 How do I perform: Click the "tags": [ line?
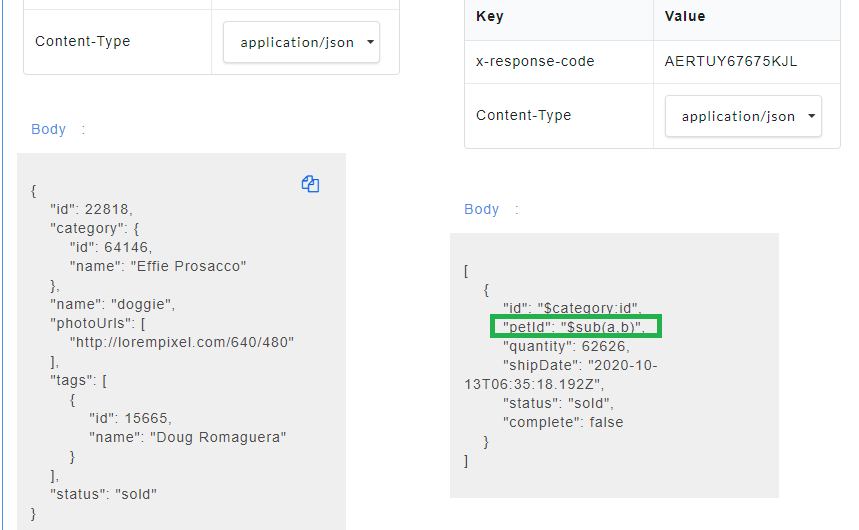78,380
